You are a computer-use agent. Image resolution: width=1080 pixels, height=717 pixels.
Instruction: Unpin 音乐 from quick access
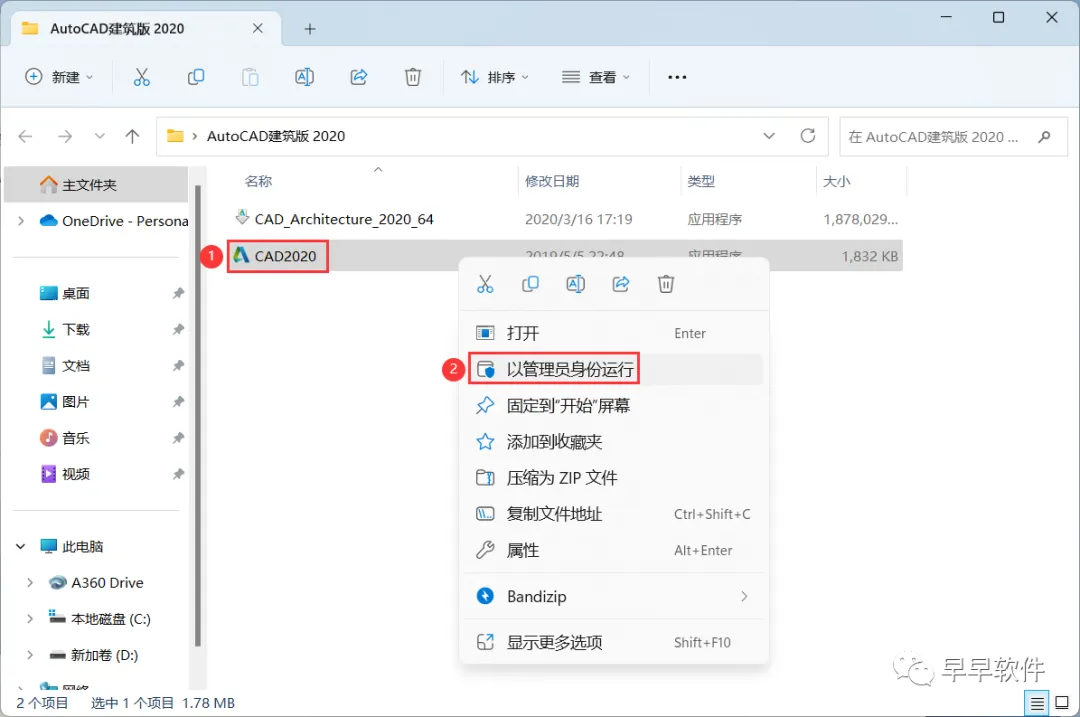click(x=178, y=438)
